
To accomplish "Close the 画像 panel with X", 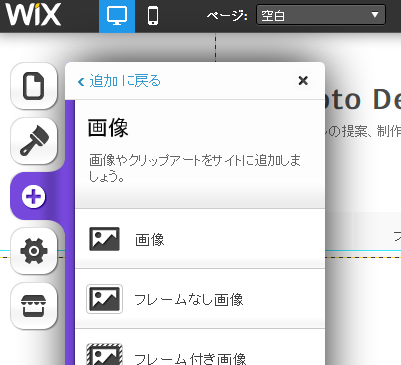I will (303, 80).
